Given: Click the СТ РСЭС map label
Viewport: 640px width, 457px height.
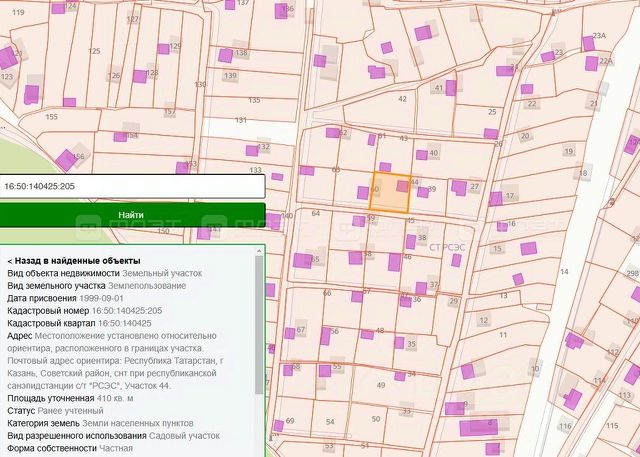Looking at the screenshot, I should (x=447, y=247).
